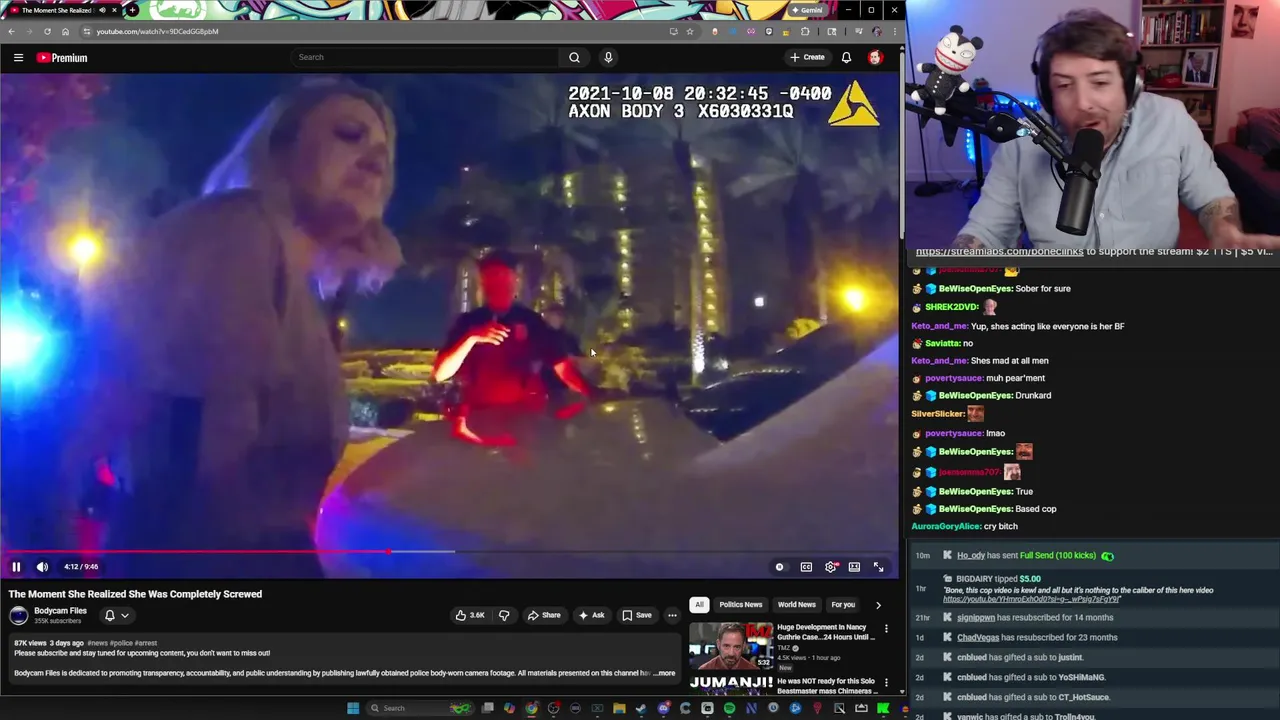Image resolution: width=1280 pixels, height=720 pixels.
Task: Go to the browser home page
Action: [65, 31]
